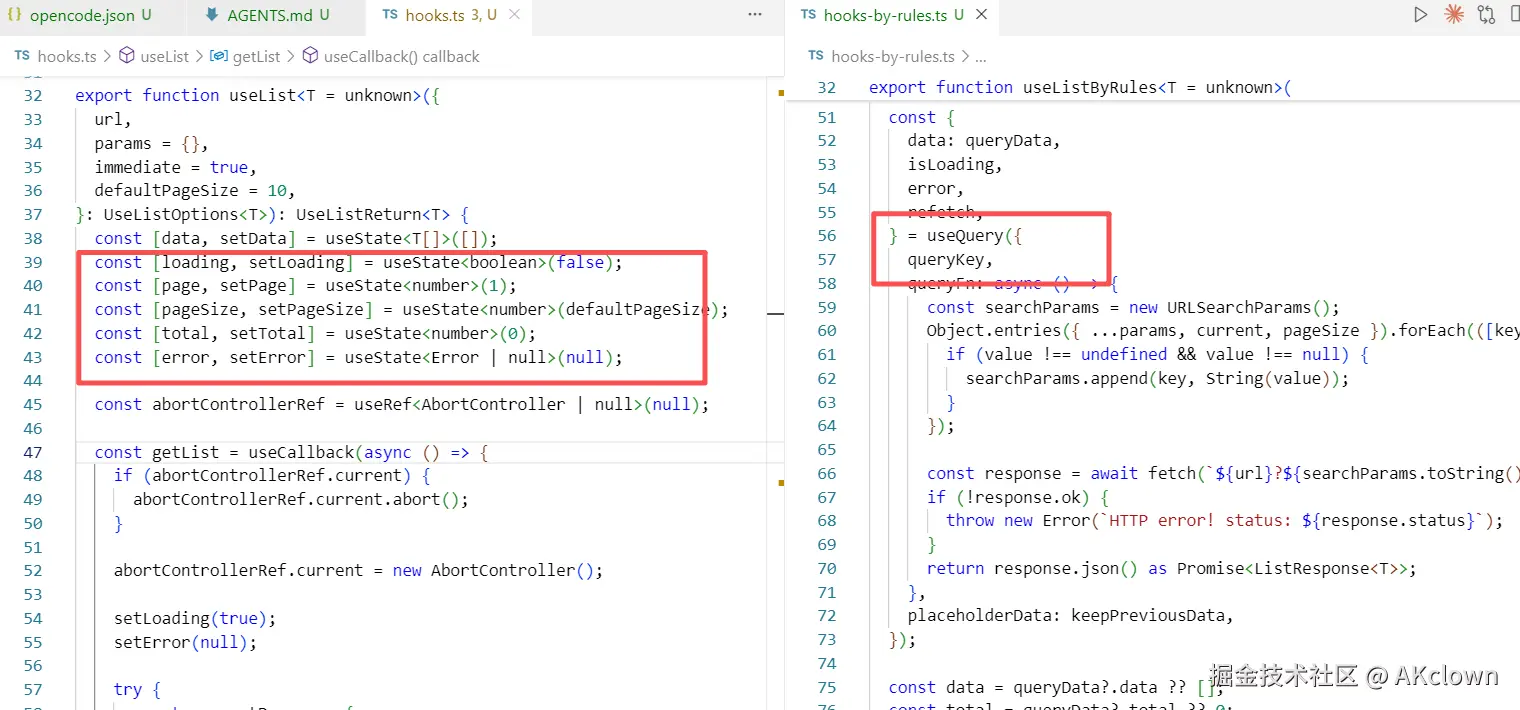Click 'new AbortController();' in hooks.ts
The width and height of the screenshot is (1520, 710).
498,570
